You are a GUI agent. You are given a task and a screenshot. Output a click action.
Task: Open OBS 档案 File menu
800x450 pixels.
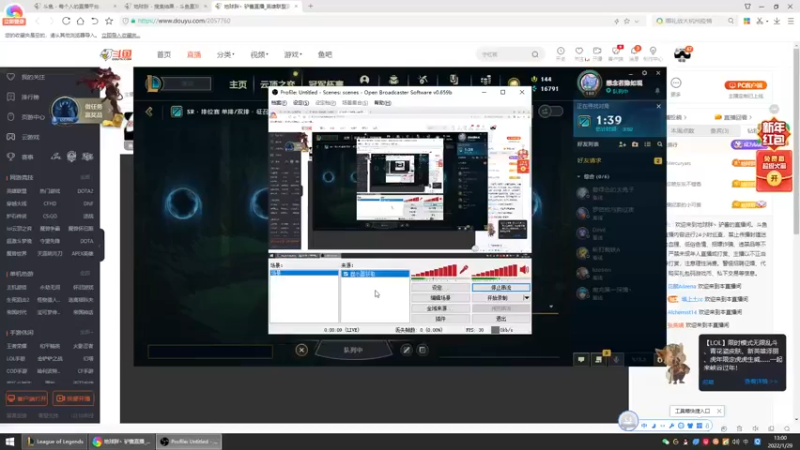click(x=279, y=103)
